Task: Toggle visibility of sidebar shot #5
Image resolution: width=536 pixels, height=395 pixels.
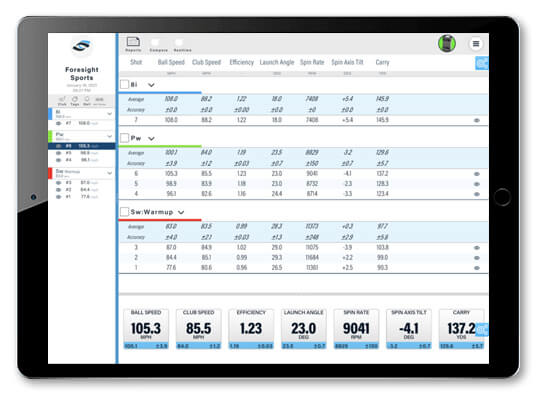Action: point(58,153)
